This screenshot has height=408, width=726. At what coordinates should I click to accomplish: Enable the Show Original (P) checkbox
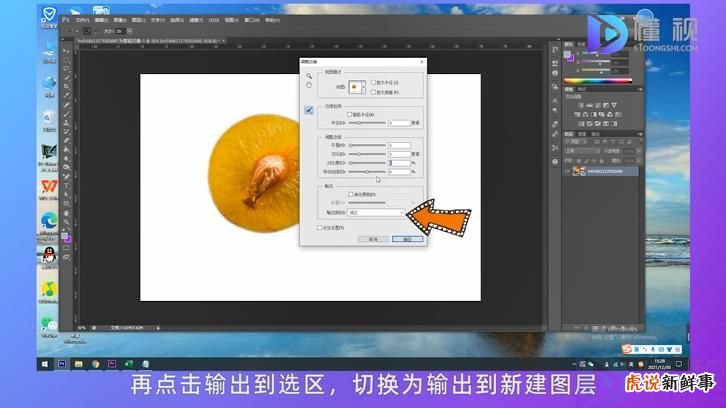point(373,93)
